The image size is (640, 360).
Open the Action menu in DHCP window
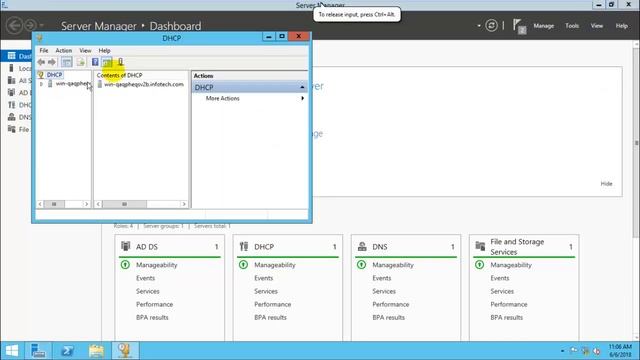pyautogui.click(x=64, y=51)
